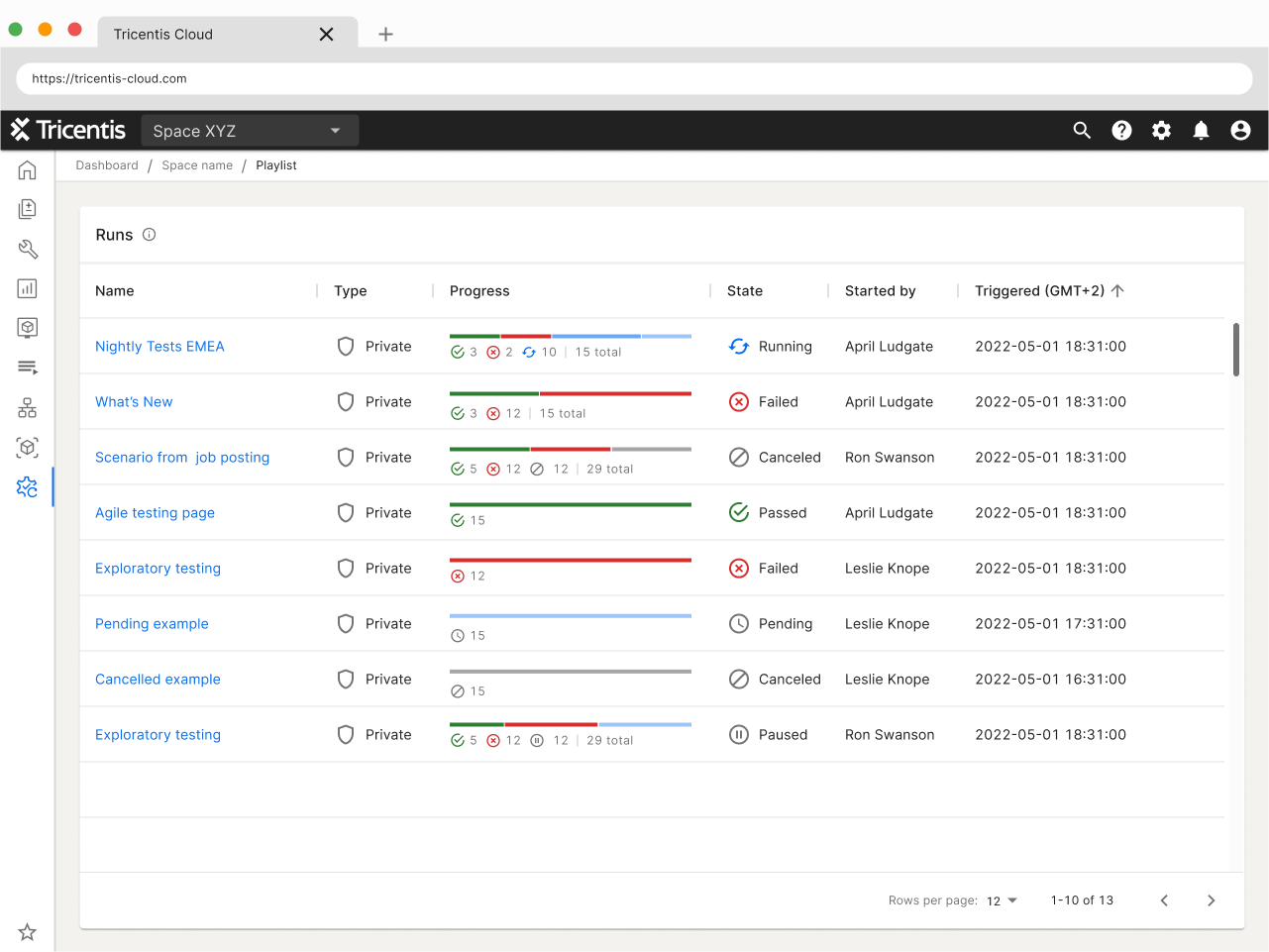The width and height of the screenshot is (1269, 952).
Task: Click Failed state icon in What's New row
Action: pyautogui.click(x=739, y=401)
